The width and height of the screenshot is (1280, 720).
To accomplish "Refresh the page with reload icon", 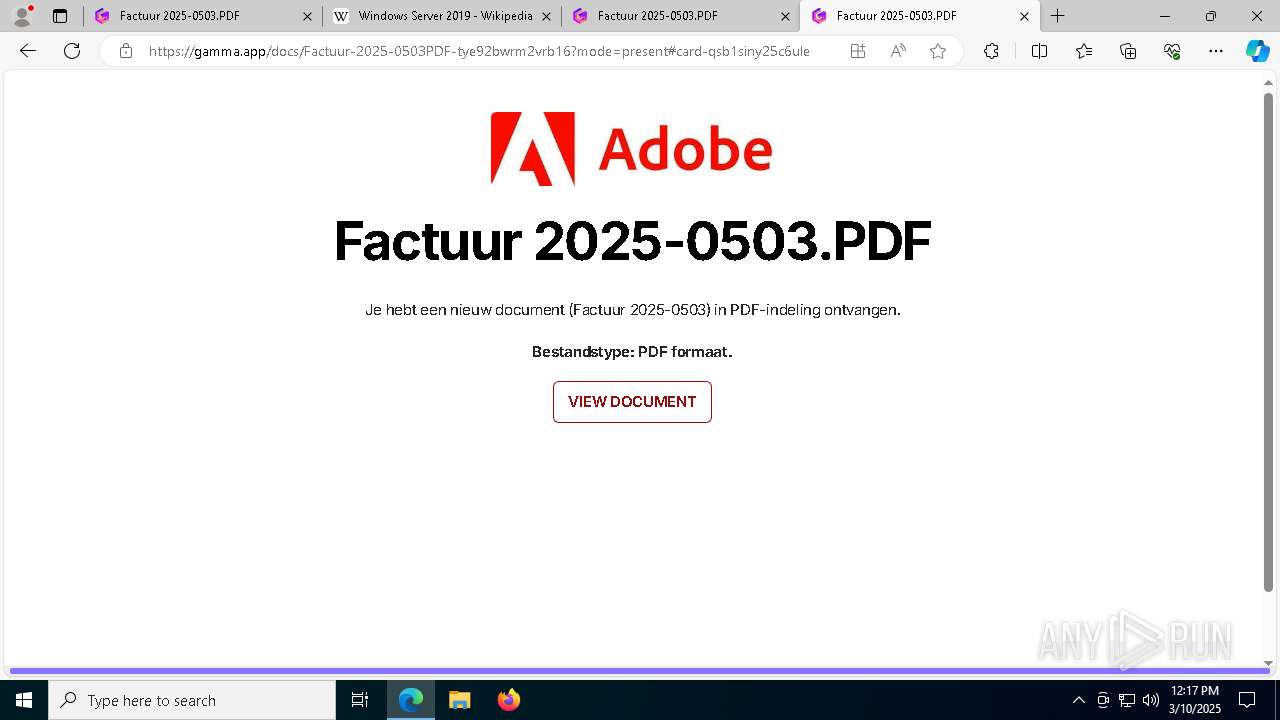I will pyautogui.click(x=72, y=51).
